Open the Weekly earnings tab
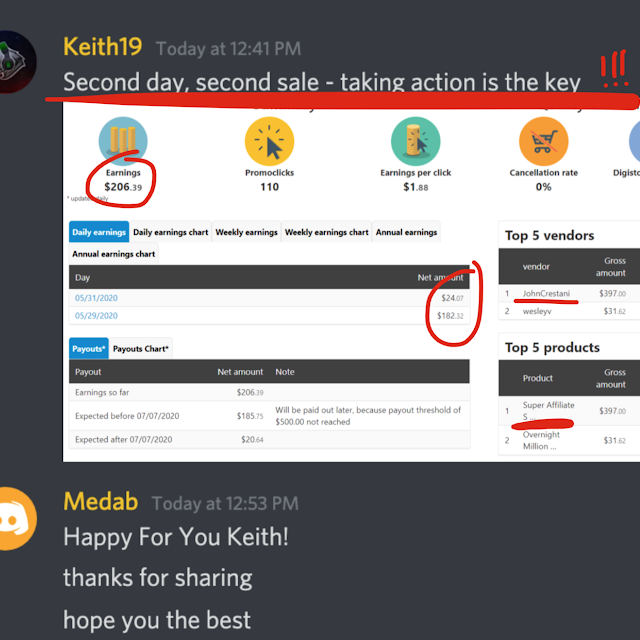The width and height of the screenshot is (640, 640). (247, 232)
